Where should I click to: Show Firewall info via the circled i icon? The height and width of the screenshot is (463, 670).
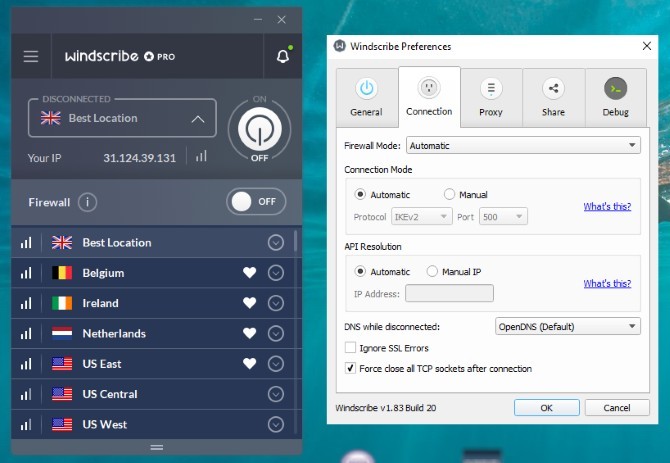(88, 202)
